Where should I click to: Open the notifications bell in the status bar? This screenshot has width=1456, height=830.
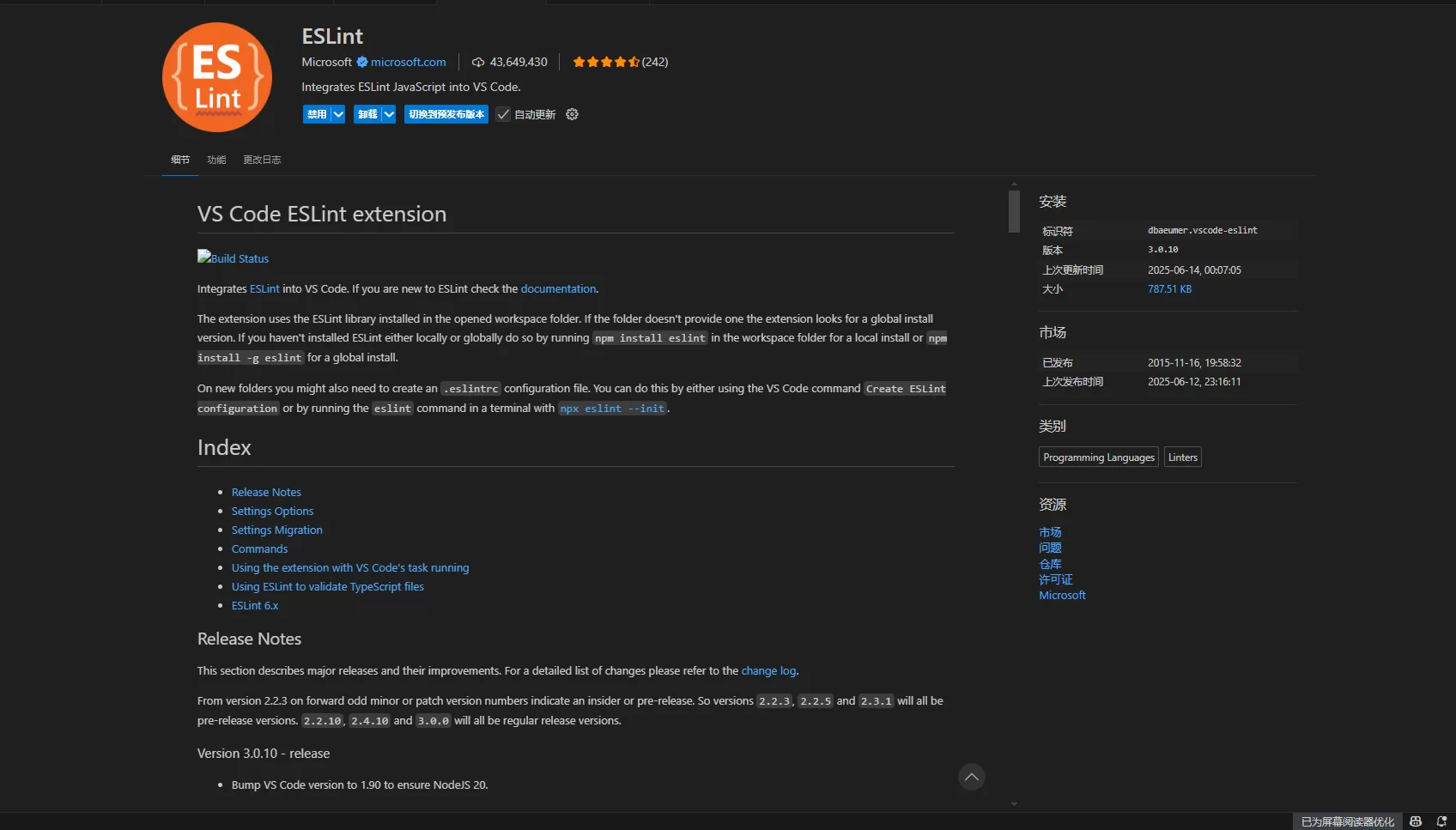point(1441,821)
